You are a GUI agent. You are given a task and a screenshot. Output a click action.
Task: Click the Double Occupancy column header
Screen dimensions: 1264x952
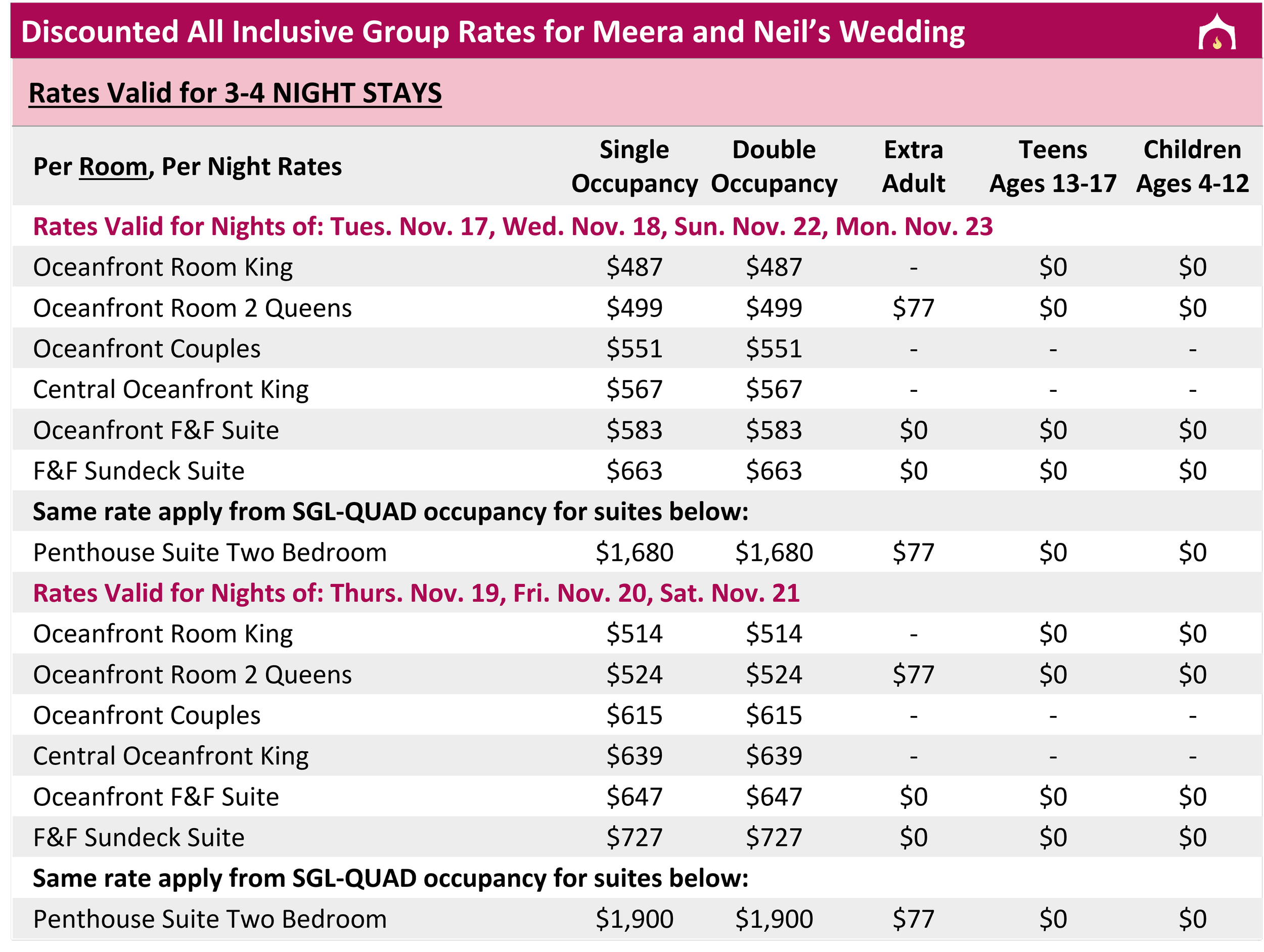pyautogui.click(x=774, y=166)
